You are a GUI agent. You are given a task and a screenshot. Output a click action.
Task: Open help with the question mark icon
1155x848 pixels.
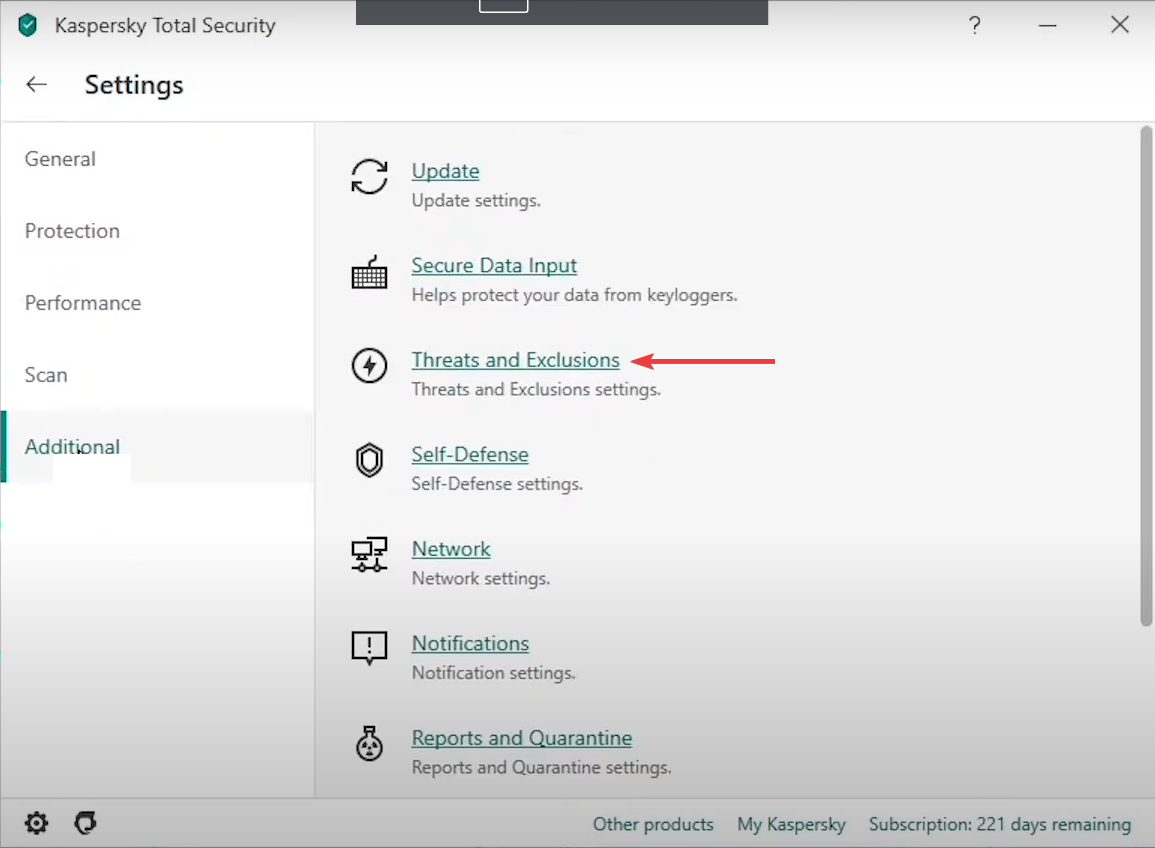(975, 26)
